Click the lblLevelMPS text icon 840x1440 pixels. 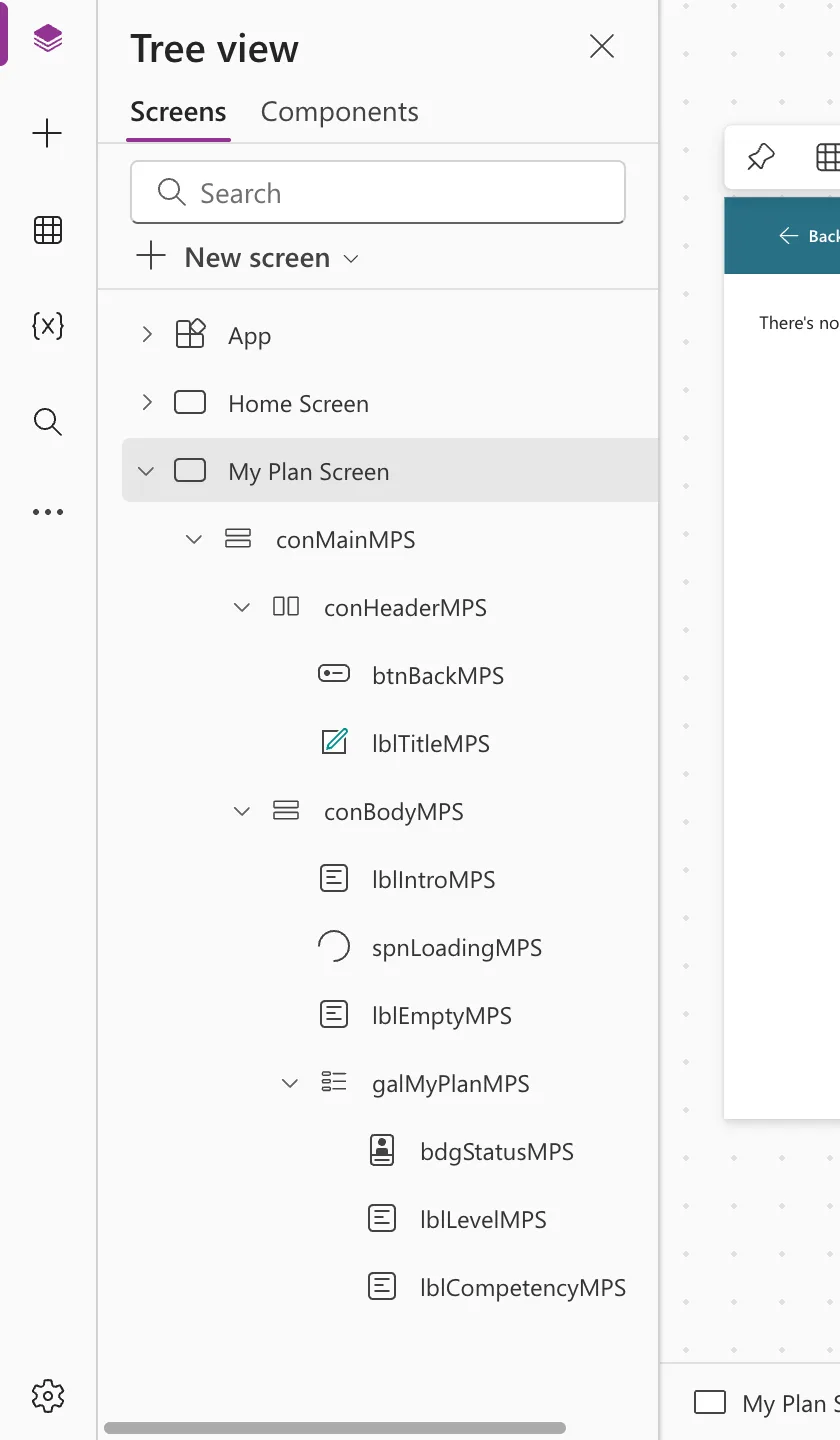[x=382, y=1218]
